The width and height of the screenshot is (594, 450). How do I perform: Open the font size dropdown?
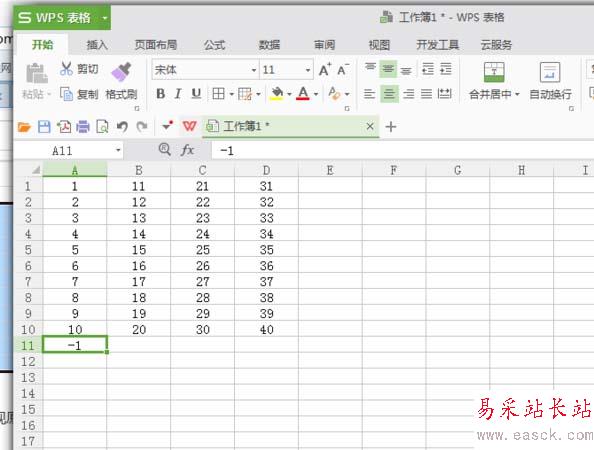(308, 70)
